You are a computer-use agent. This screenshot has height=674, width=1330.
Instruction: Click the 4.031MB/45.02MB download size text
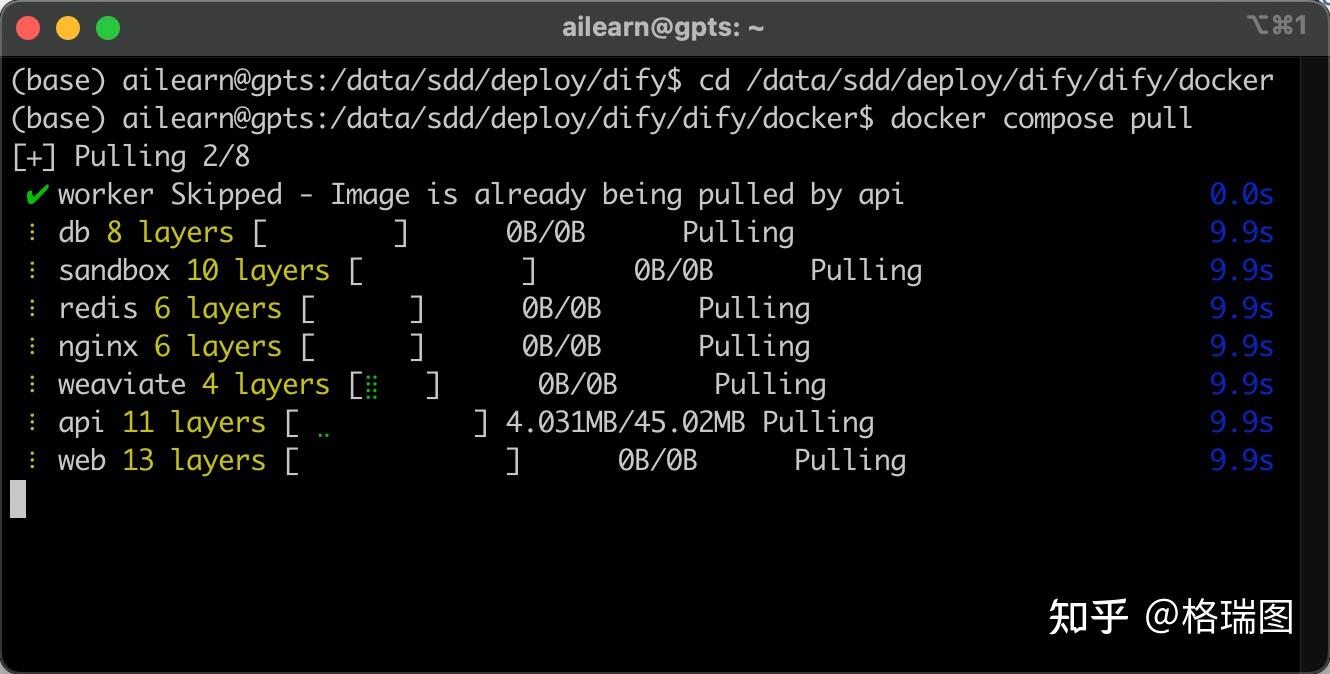[625, 423]
